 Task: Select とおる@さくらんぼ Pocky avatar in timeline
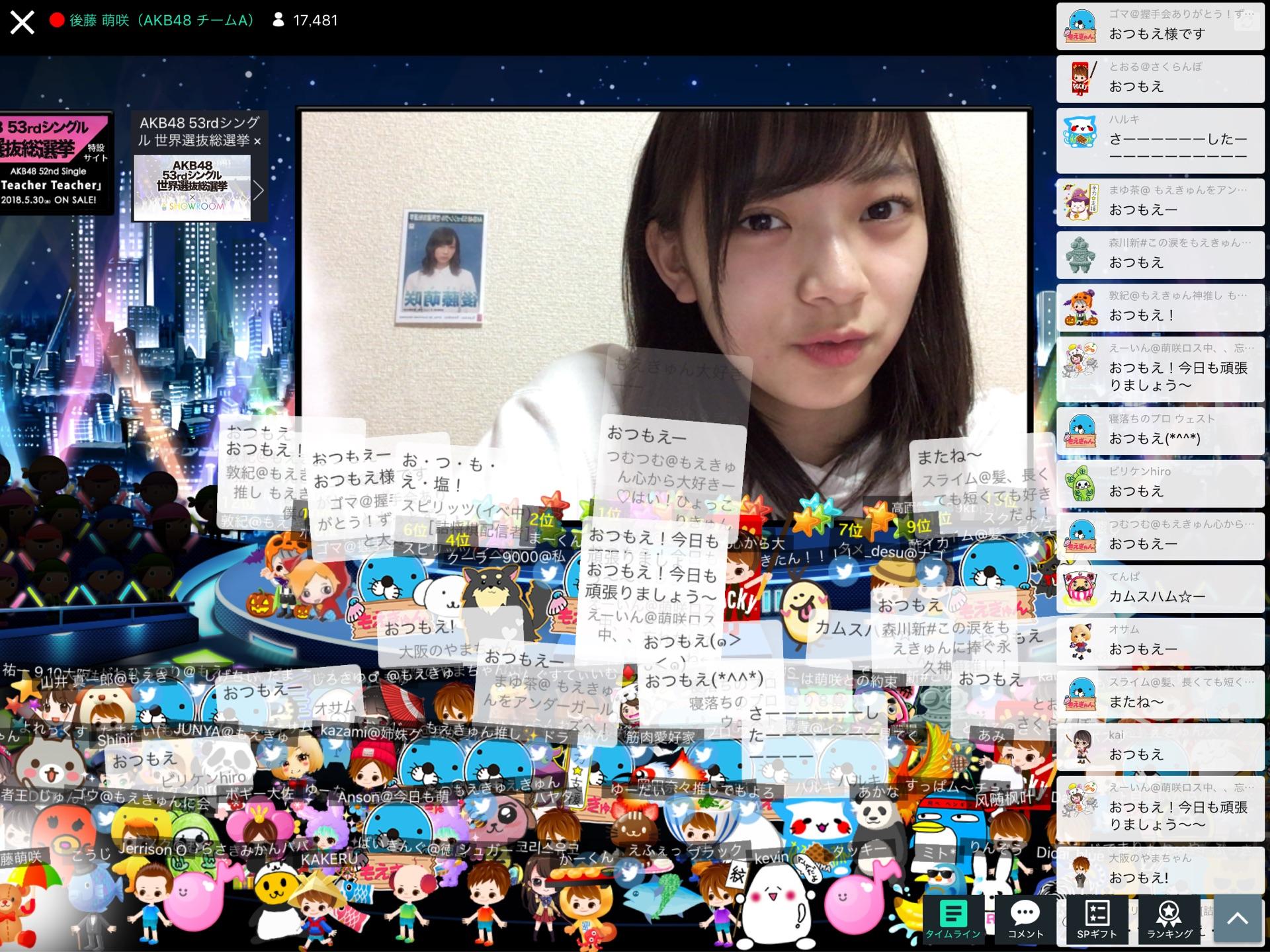click(x=1080, y=79)
